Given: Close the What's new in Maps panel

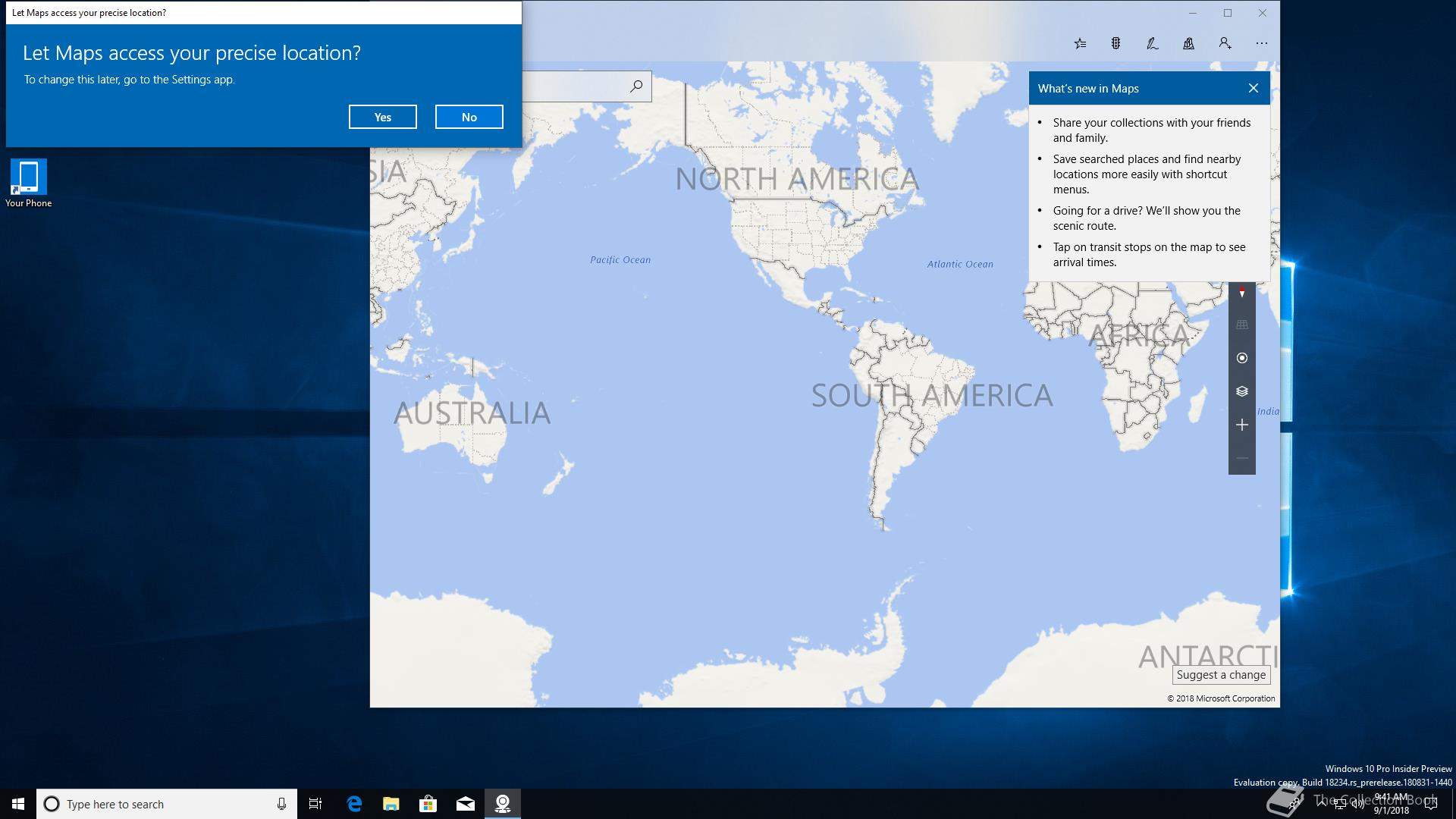Looking at the screenshot, I should tap(1254, 89).
